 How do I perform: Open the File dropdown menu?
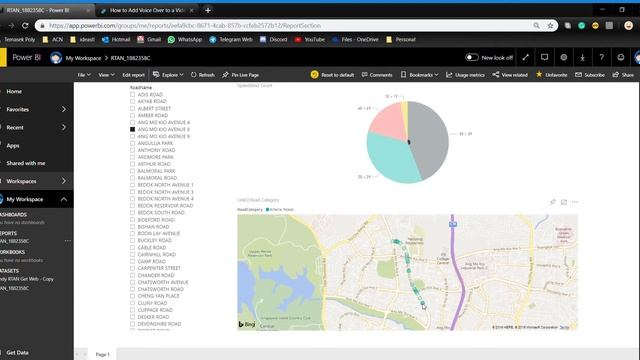point(84,75)
